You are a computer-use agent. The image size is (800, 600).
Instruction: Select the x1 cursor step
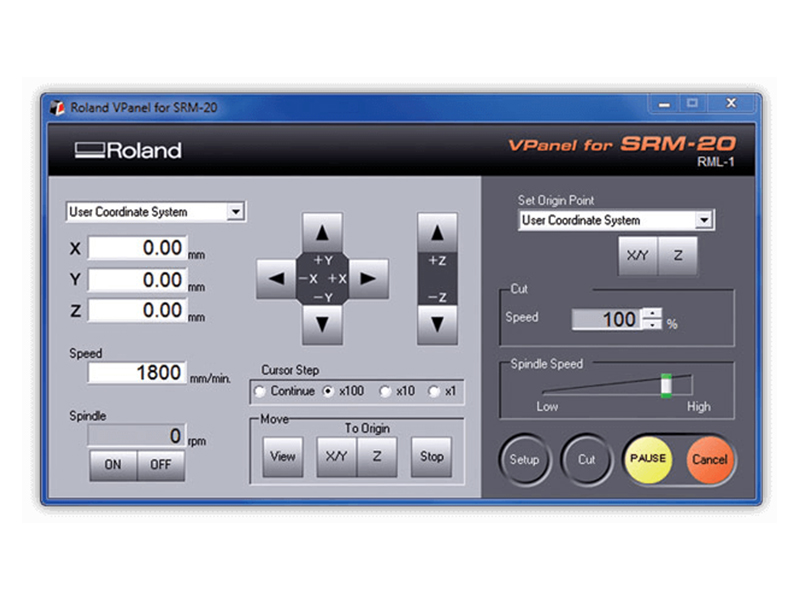click(433, 391)
